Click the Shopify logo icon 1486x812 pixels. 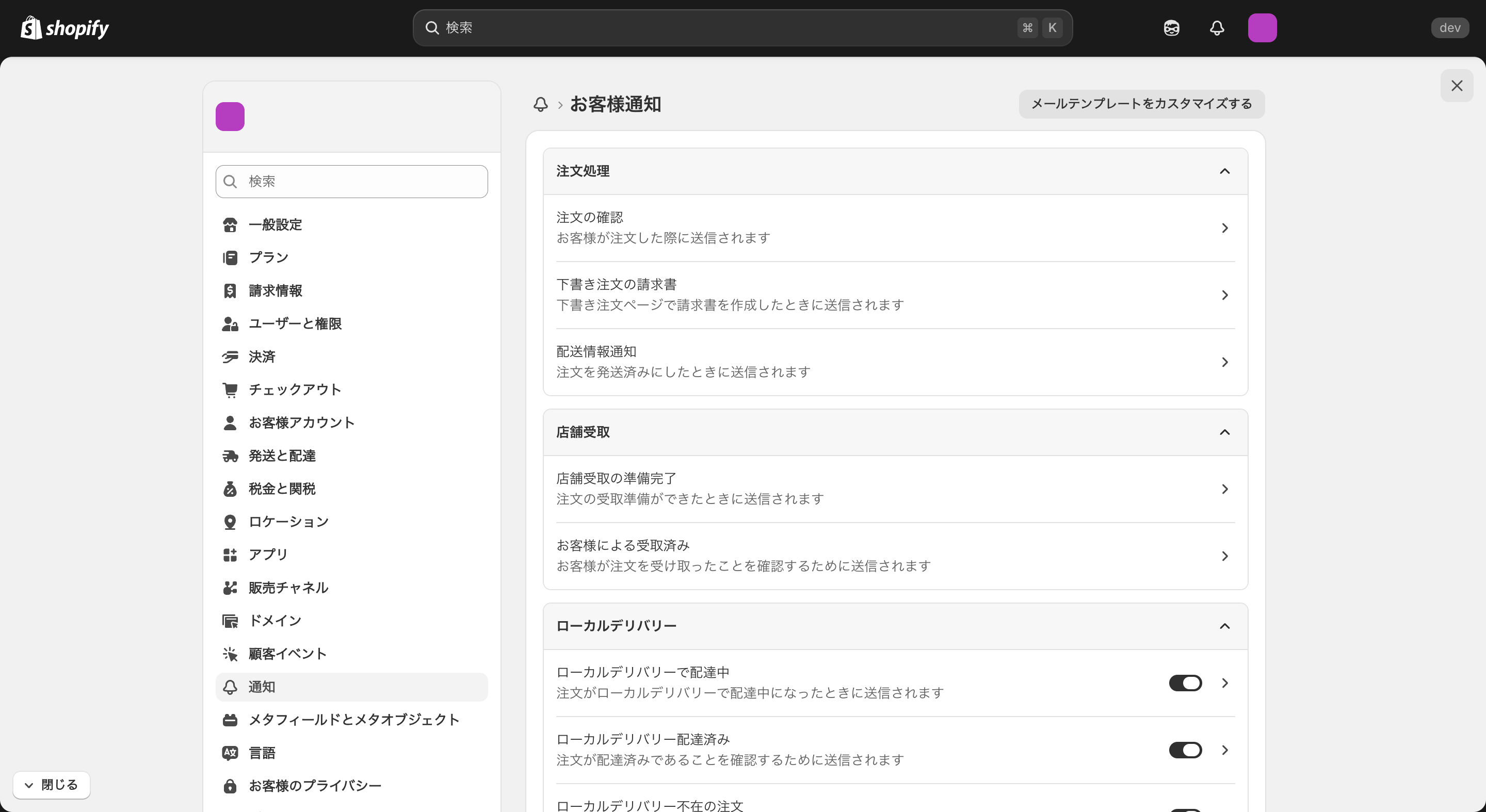pyautogui.click(x=30, y=27)
